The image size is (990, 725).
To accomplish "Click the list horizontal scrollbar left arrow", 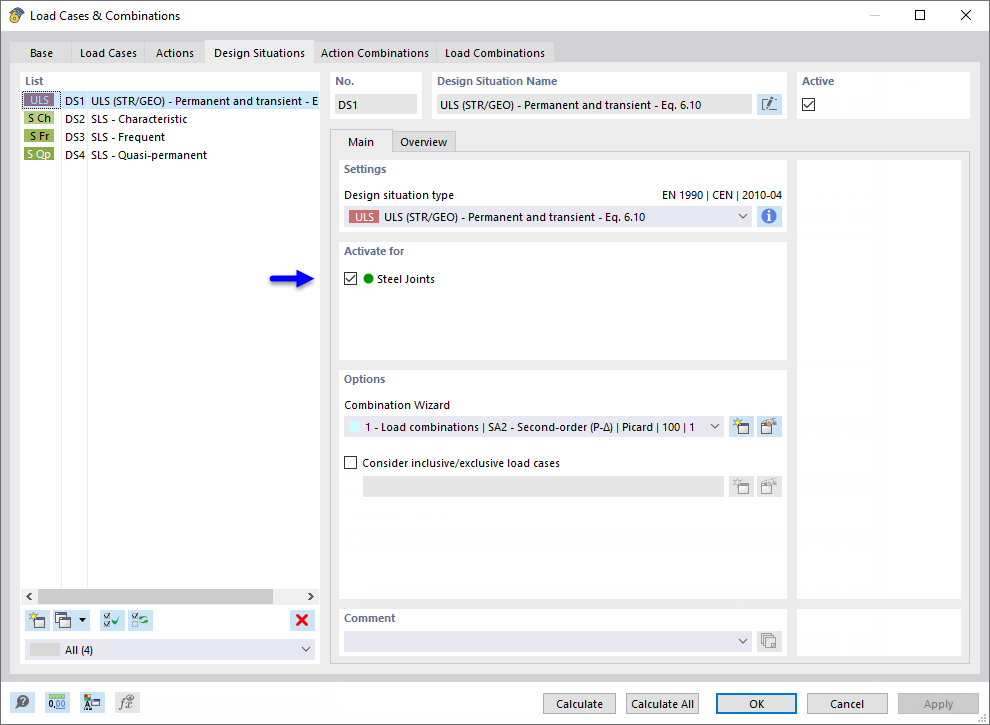I will 29,596.
